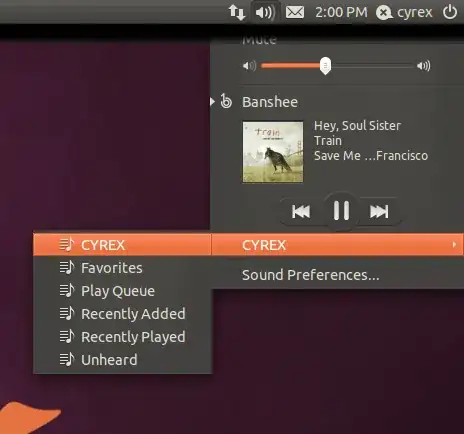This screenshot has height=434, width=464.
Task: Click album text Save Me ...Francisco
Action: [x=371, y=156]
